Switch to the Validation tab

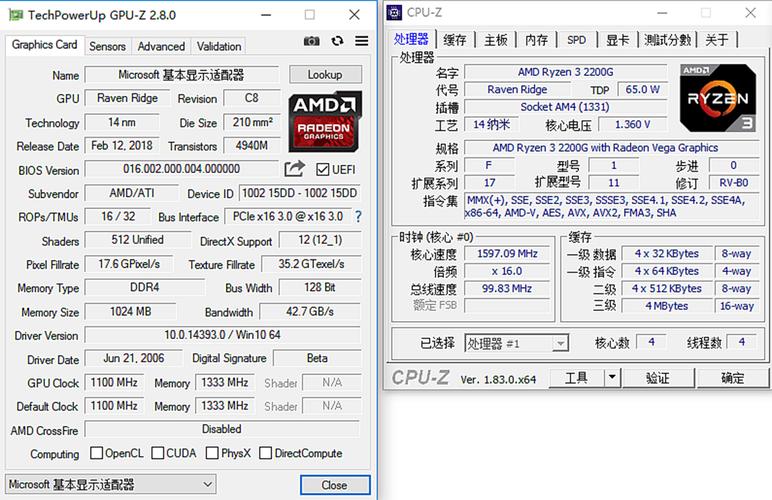(219, 46)
